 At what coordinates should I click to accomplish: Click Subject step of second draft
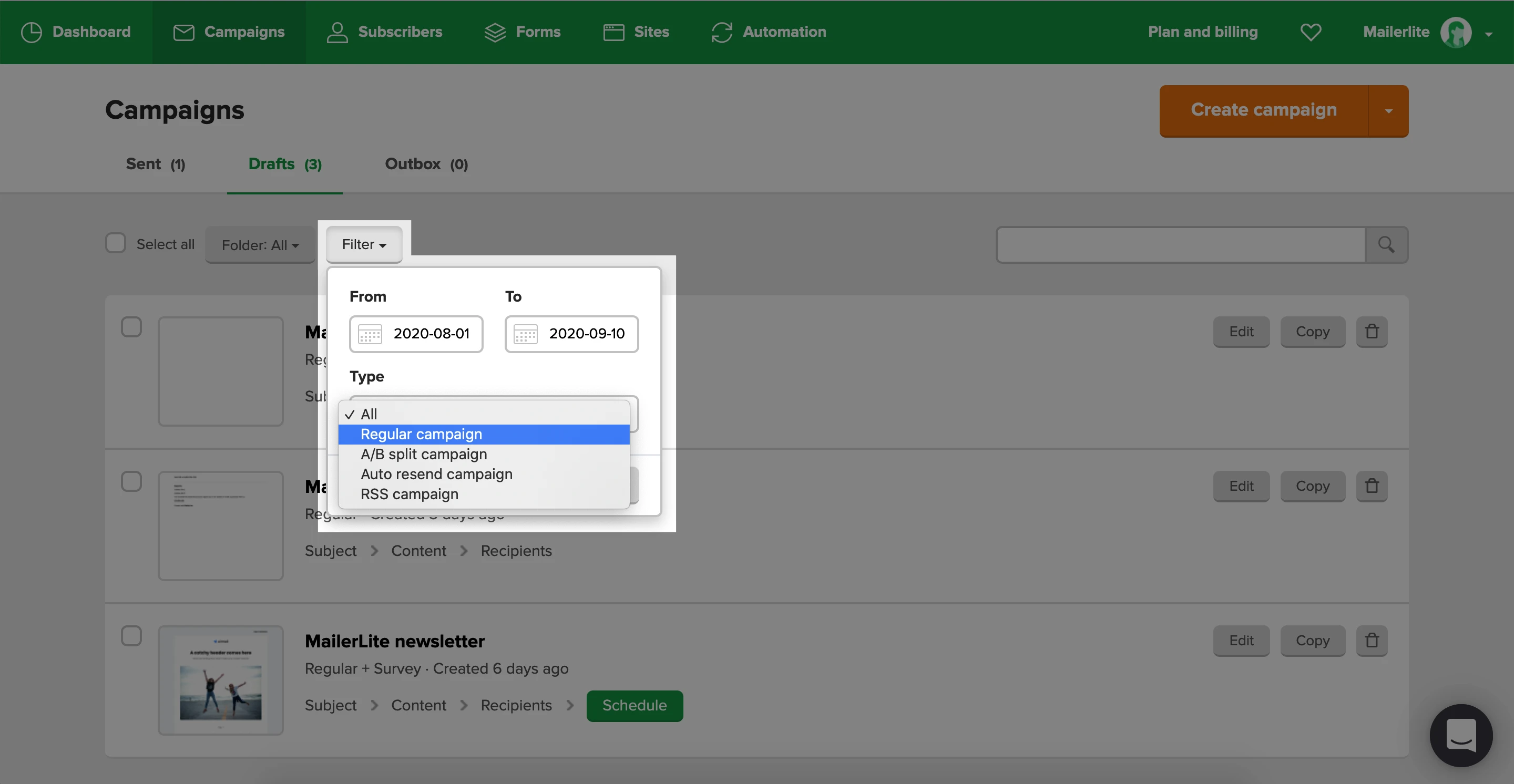point(330,551)
